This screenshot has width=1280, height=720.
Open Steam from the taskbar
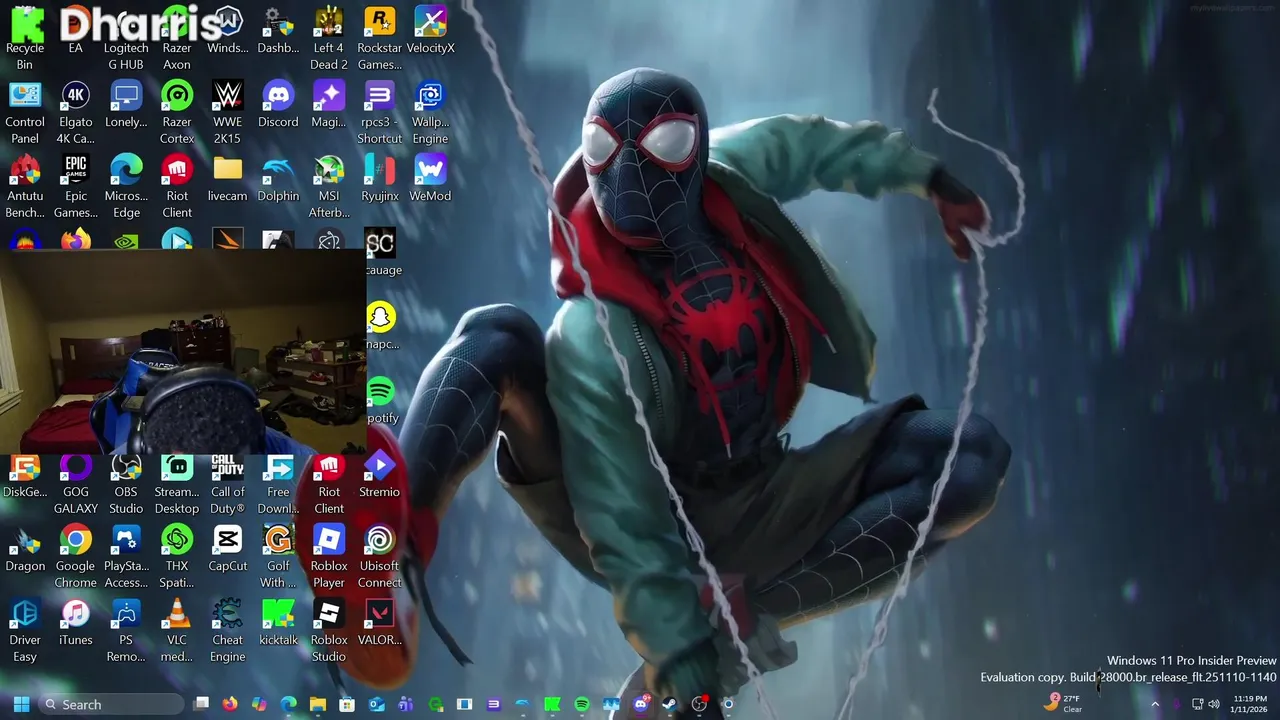pyautogui.click(x=669, y=704)
